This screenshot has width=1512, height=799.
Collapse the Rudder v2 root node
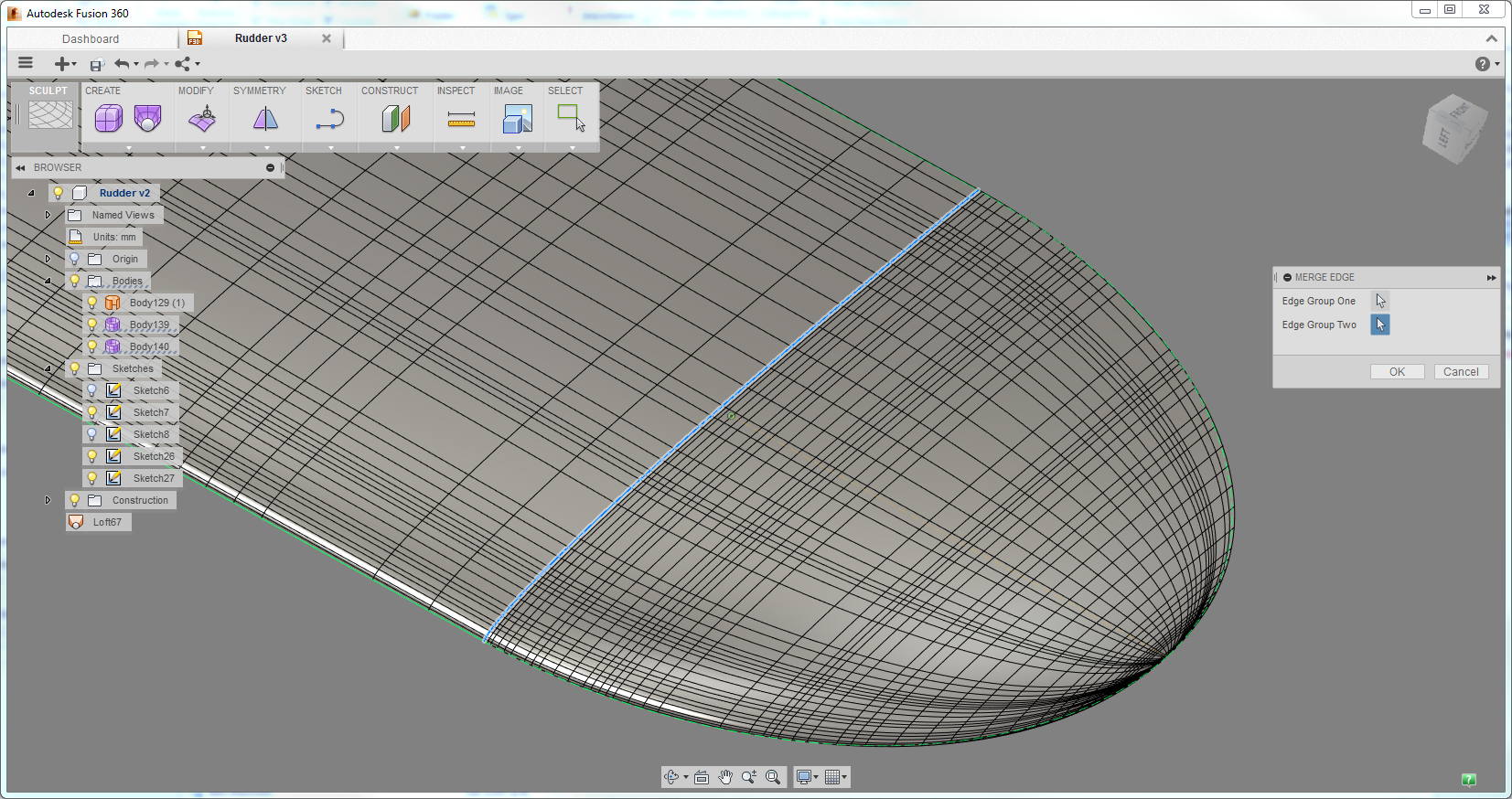coord(31,193)
